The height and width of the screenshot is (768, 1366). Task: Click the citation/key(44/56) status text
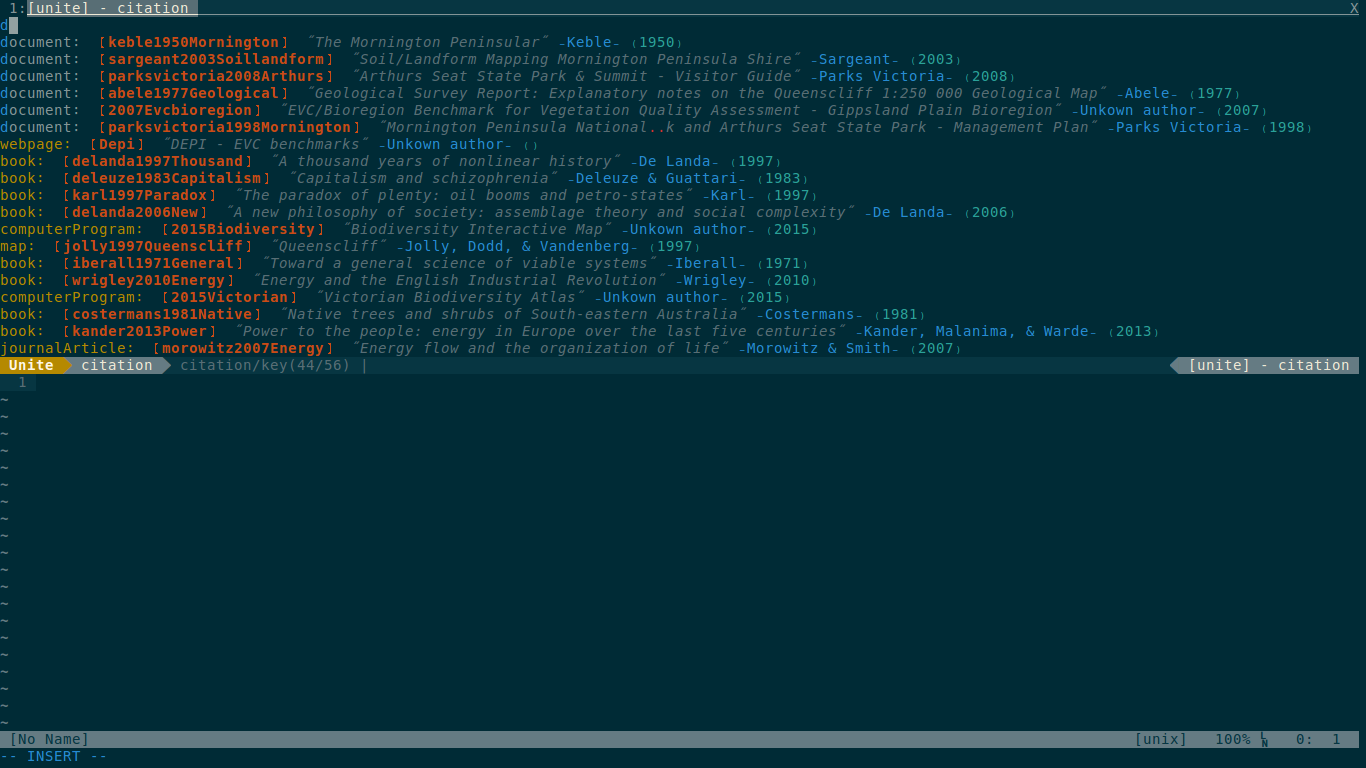(x=265, y=365)
